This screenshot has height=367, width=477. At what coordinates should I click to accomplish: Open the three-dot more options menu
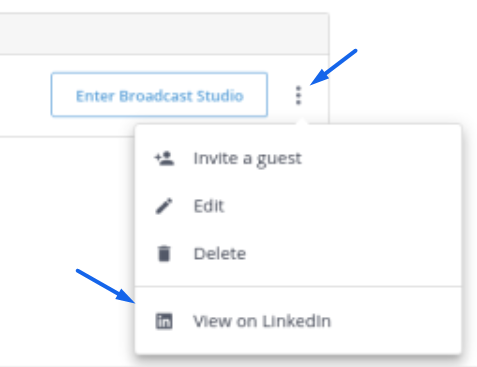coord(298,95)
